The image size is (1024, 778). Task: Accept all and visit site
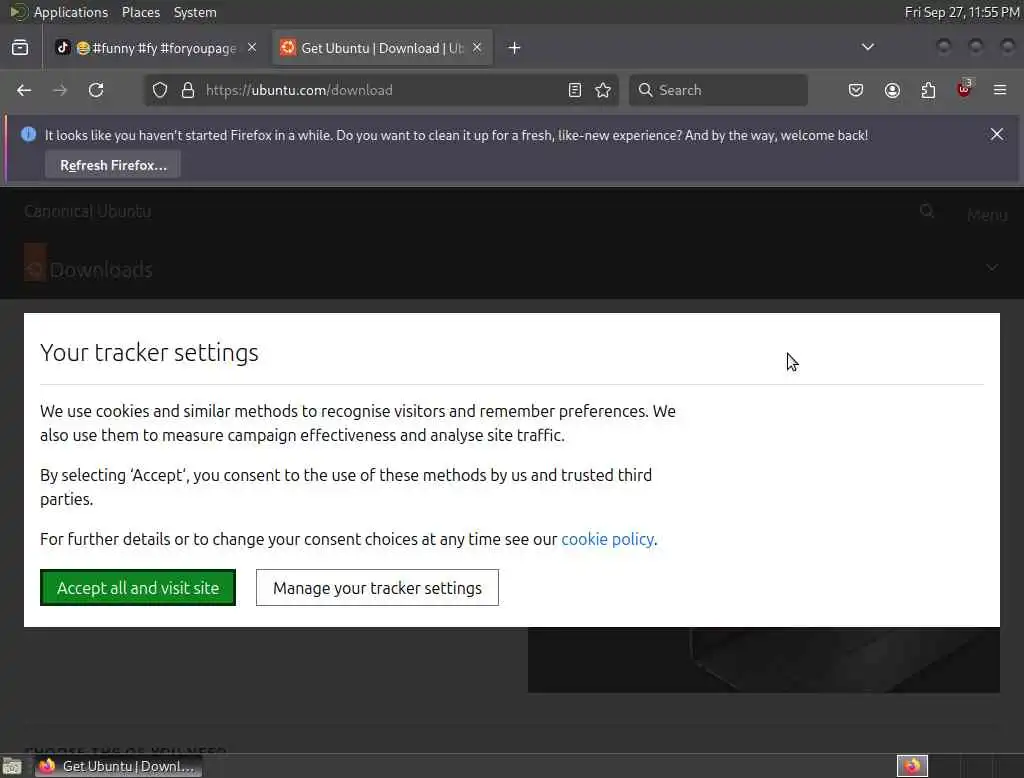pyautogui.click(x=138, y=587)
